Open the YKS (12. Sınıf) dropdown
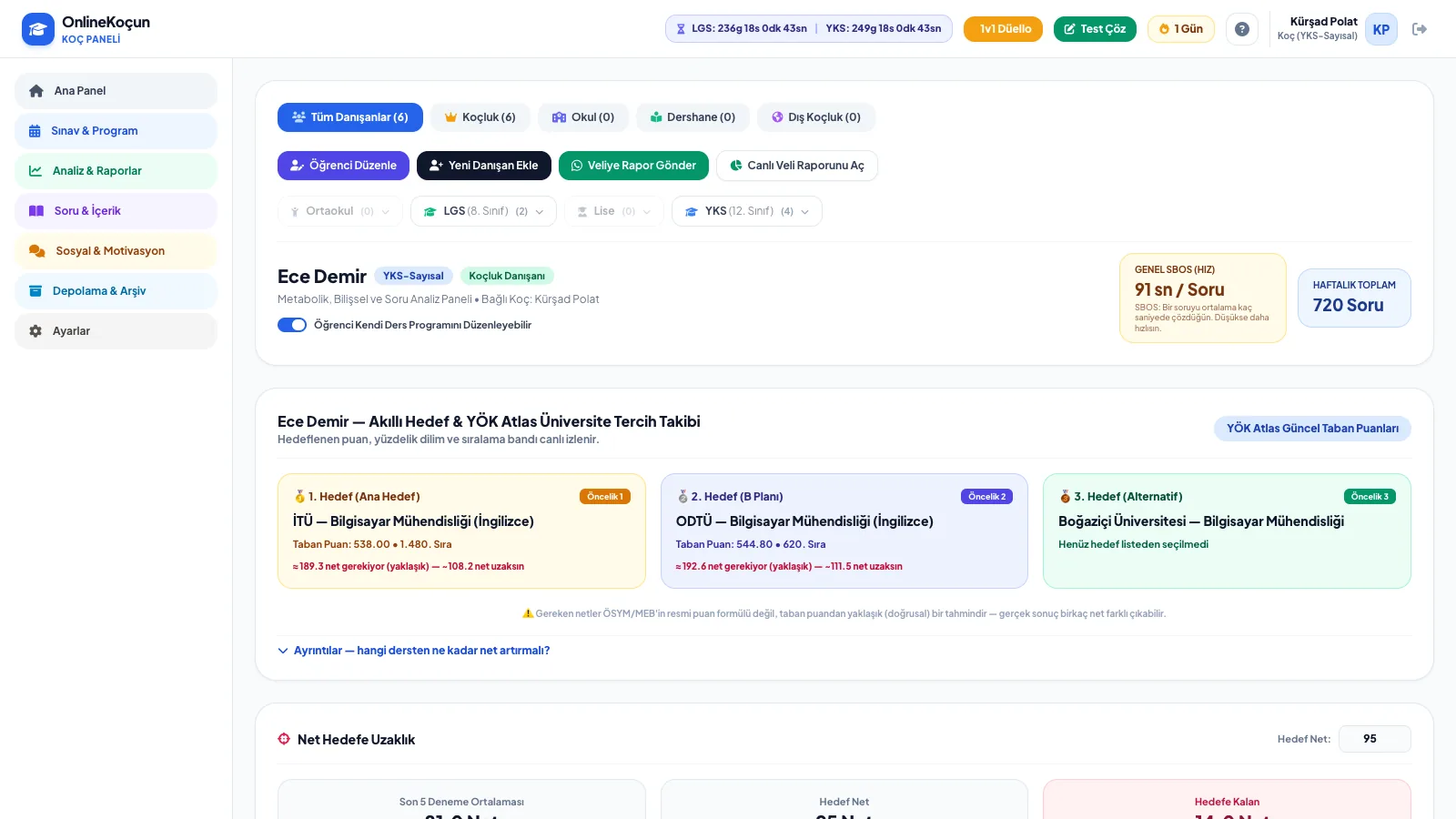 point(746,211)
